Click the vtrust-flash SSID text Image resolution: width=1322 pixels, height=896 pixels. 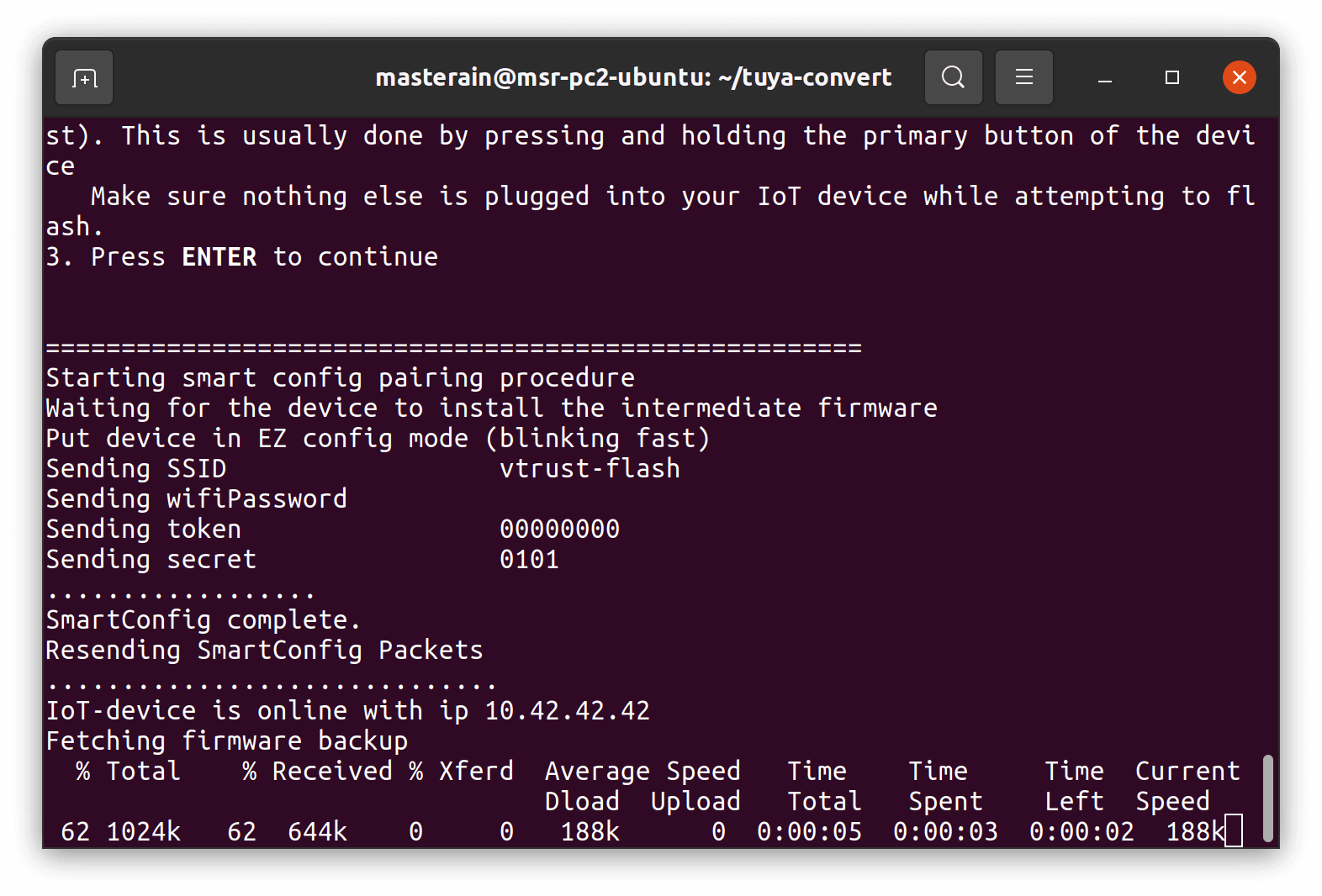(x=590, y=468)
